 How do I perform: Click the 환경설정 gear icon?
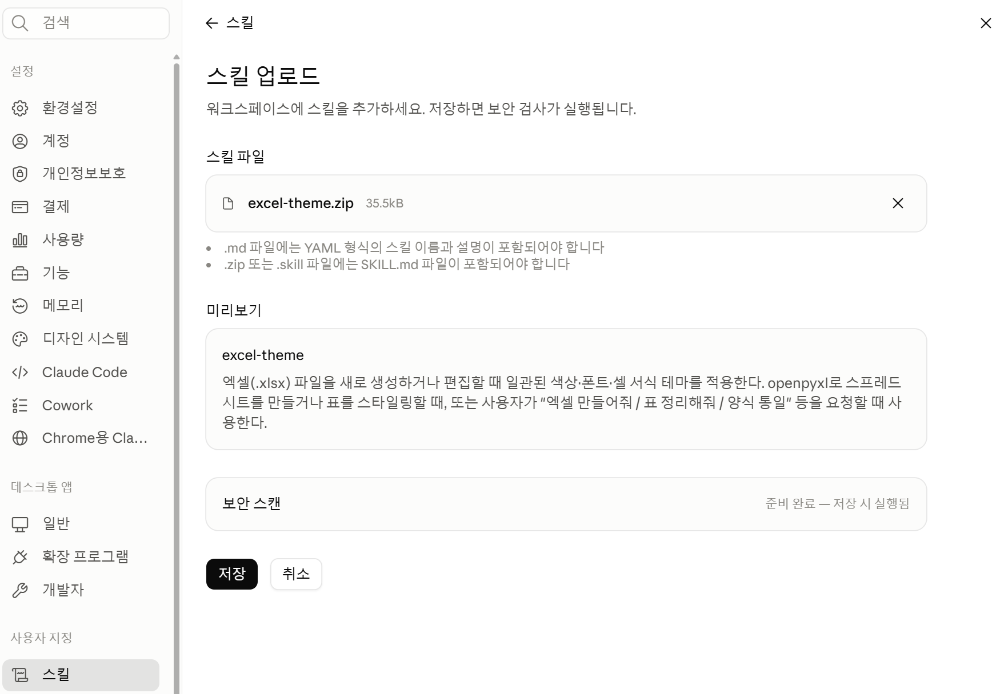tap(20, 108)
